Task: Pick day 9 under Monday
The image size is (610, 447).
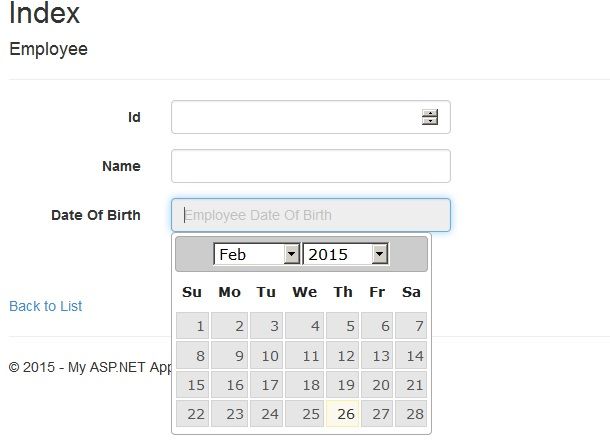Action: pyautogui.click(x=230, y=355)
